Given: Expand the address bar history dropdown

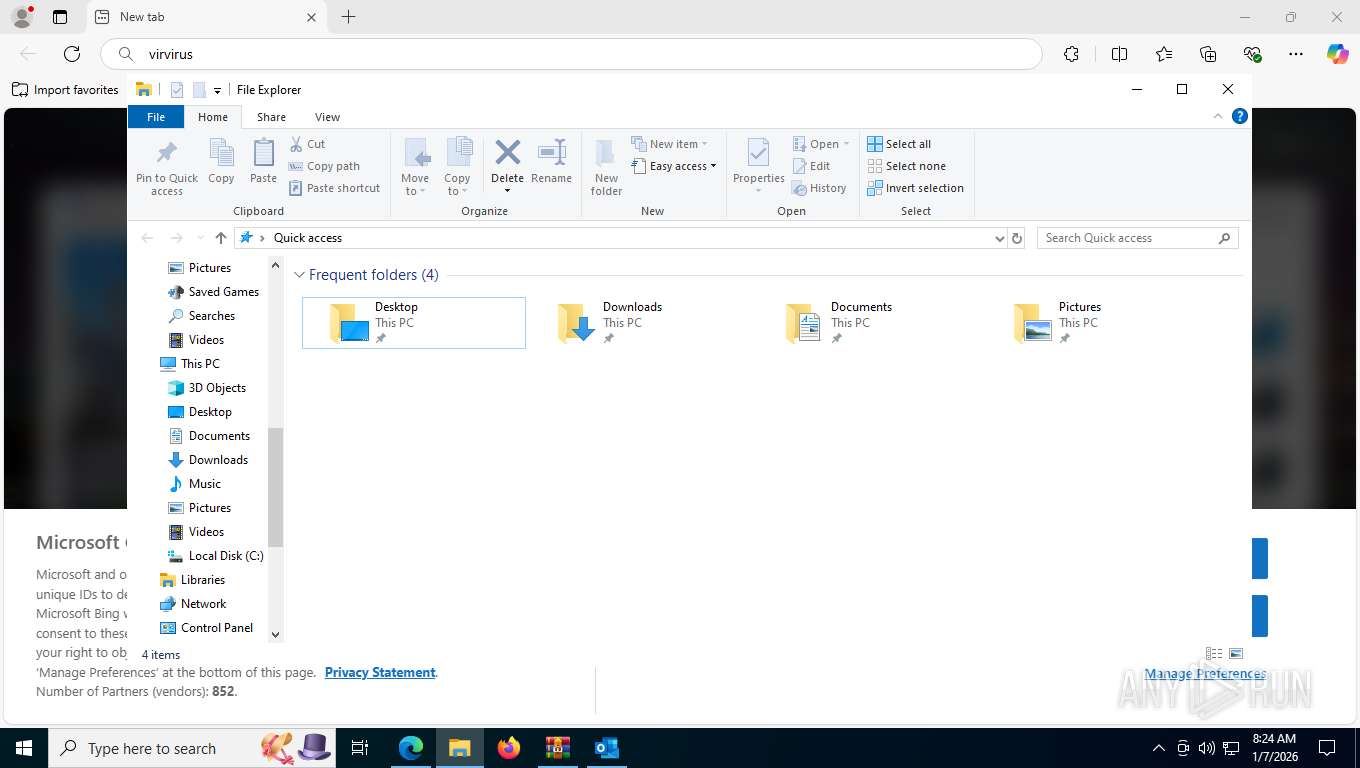Looking at the screenshot, I should [999, 238].
